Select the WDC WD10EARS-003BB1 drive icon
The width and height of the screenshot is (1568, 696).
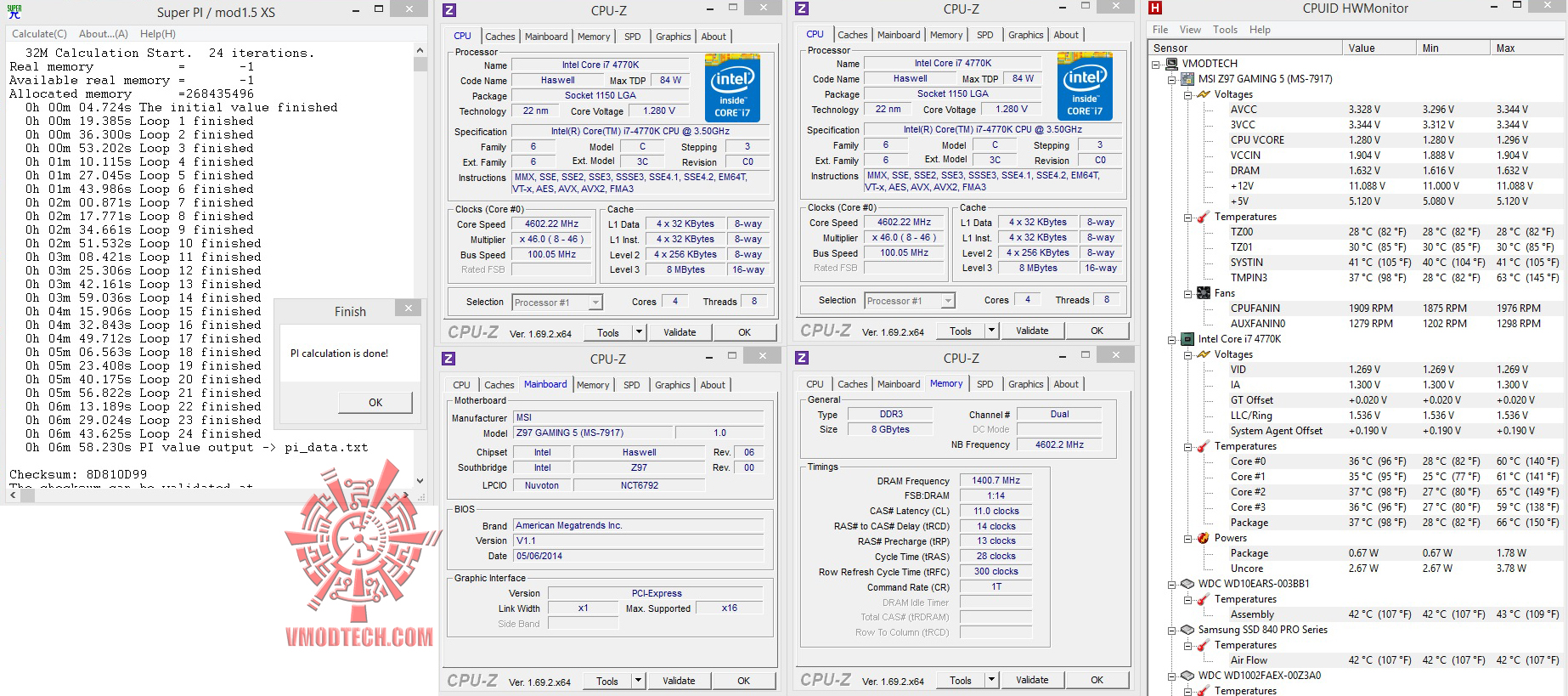click(1187, 584)
